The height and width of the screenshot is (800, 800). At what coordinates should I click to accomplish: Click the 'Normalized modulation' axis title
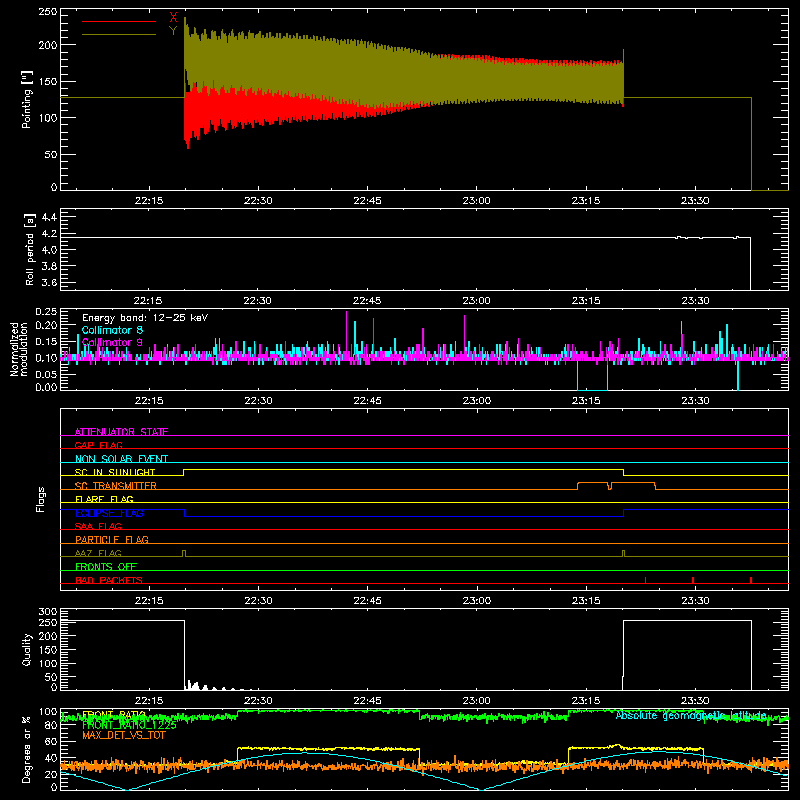click(x=19, y=349)
